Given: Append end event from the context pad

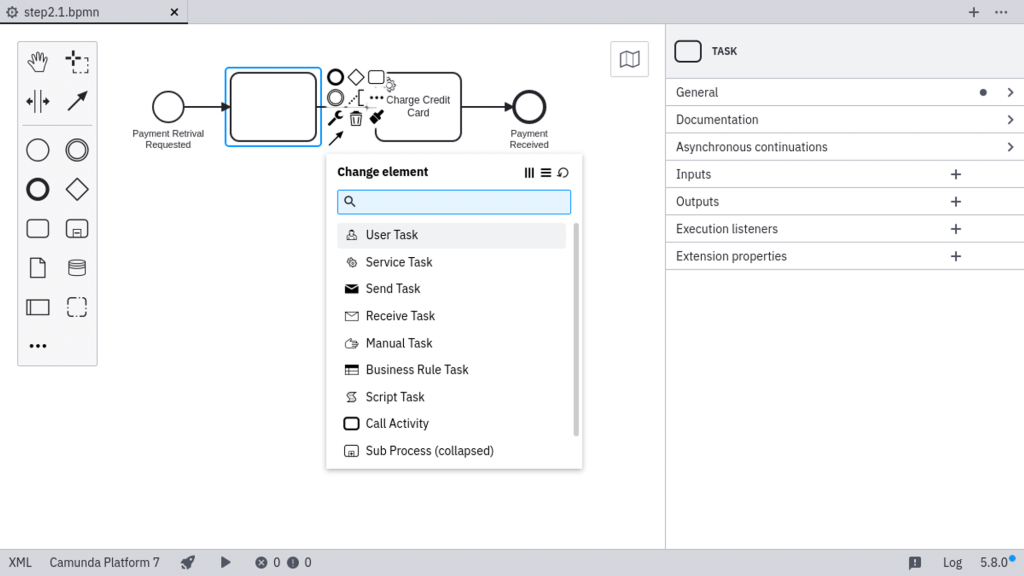Looking at the screenshot, I should [x=335, y=77].
